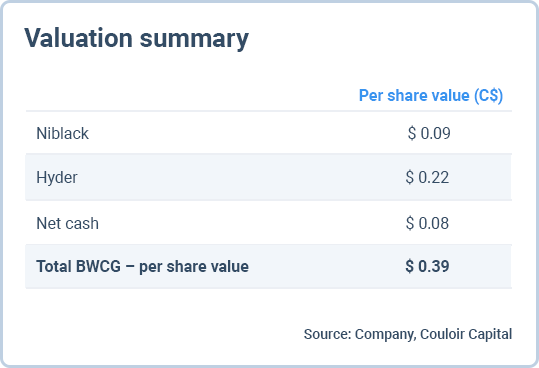This screenshot has height=368, width=539.
Task: Select the Per share value (C$) column header
Action: pyautogui.click(x=431, y=96)
